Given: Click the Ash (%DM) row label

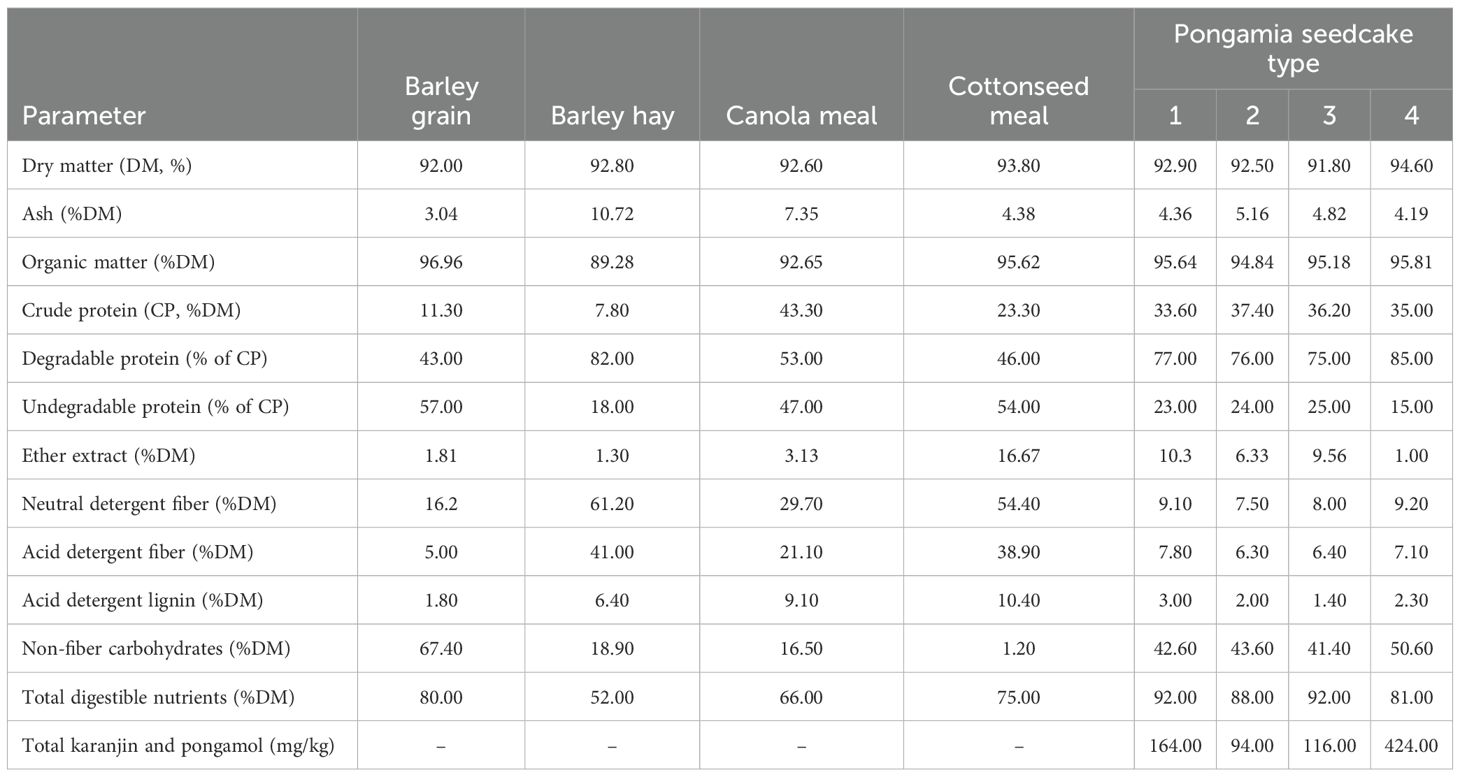Looking at the screenshot, I should [69, 214].
